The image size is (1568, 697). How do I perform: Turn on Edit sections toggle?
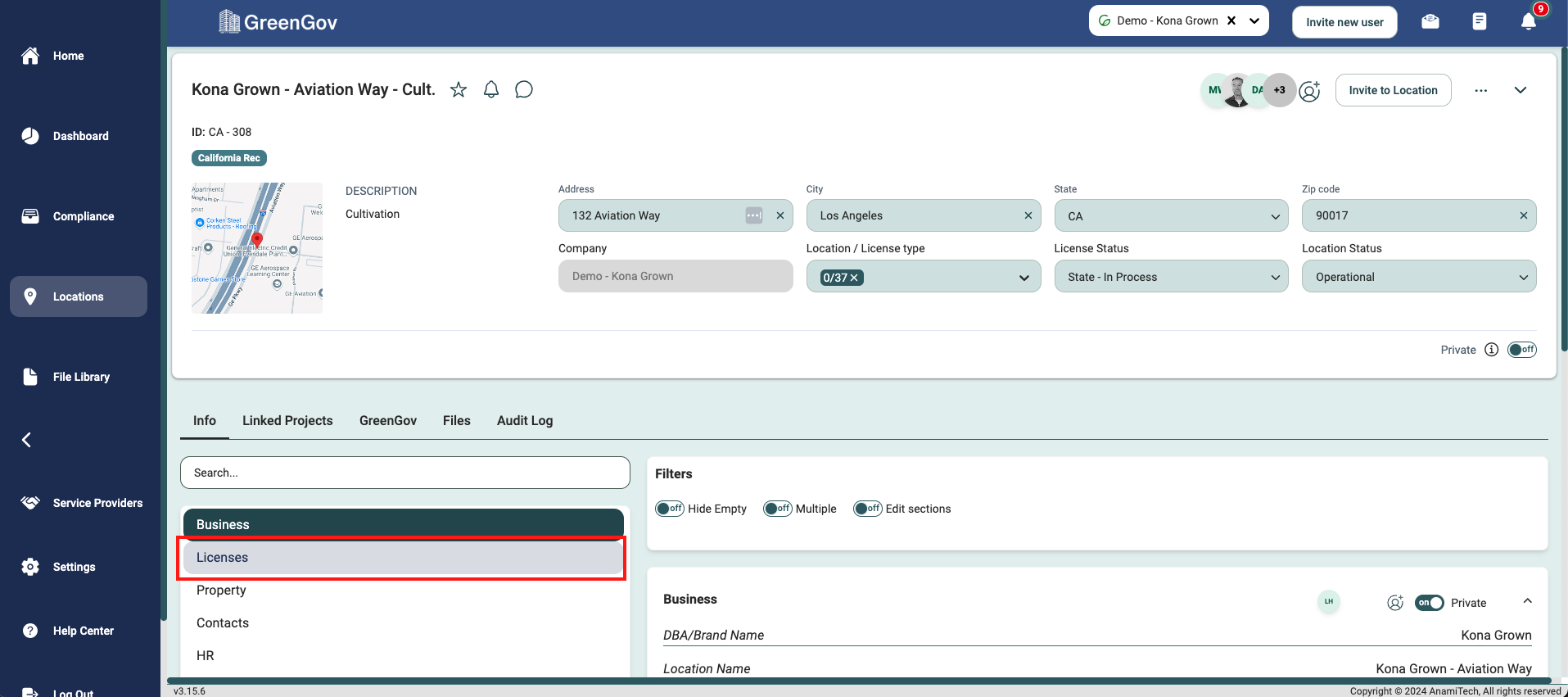(x=867, y=509)
